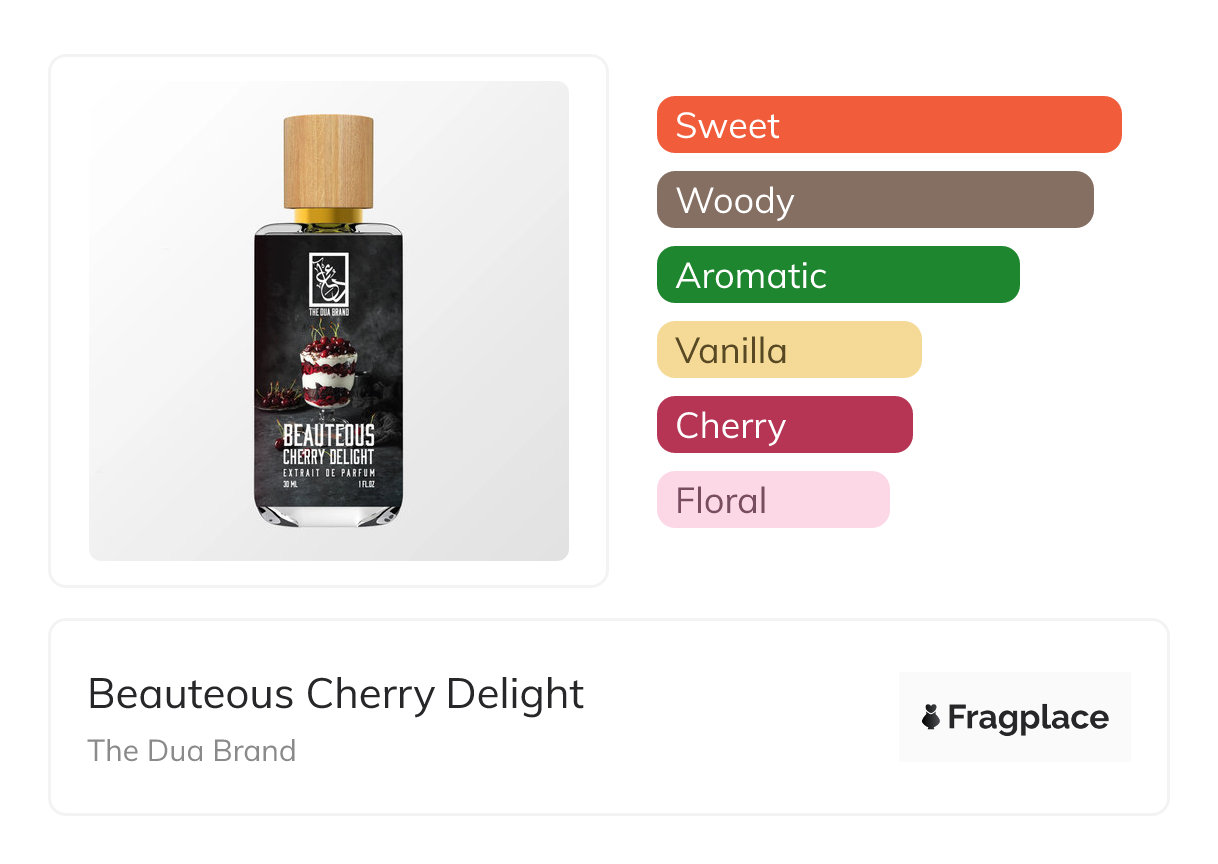Click BEAUTEOUS text on the bottle label
Viewport: 1218px width, 864px height.
[x=328, y=436]
